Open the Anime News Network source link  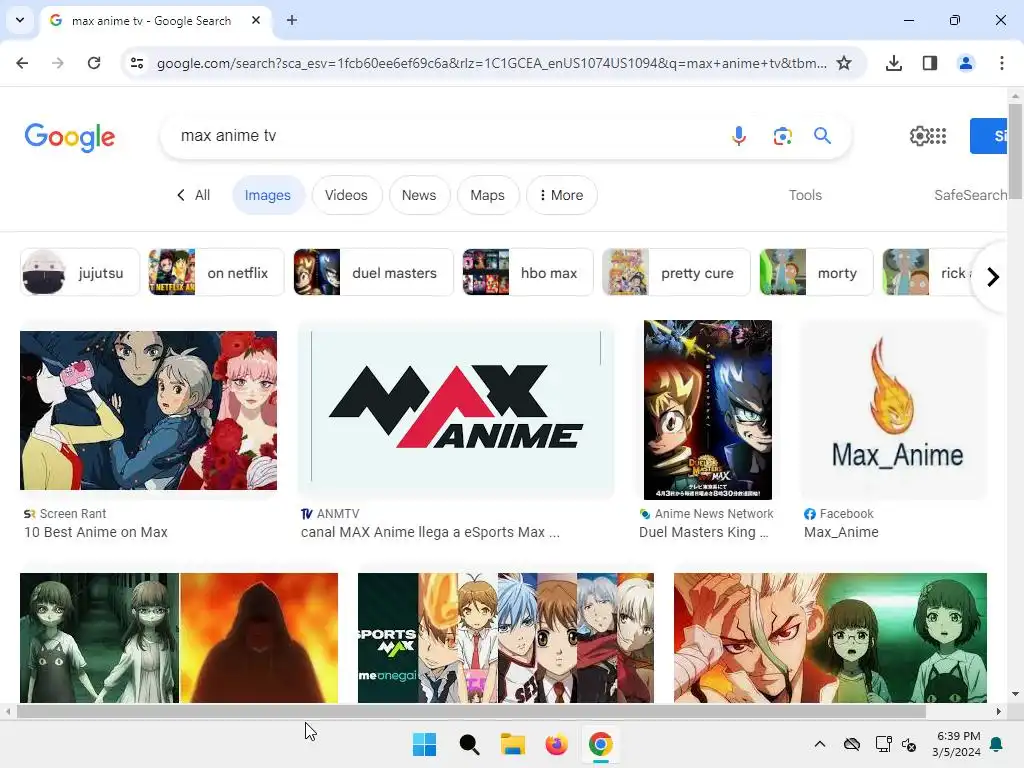[x=707, y=514]
